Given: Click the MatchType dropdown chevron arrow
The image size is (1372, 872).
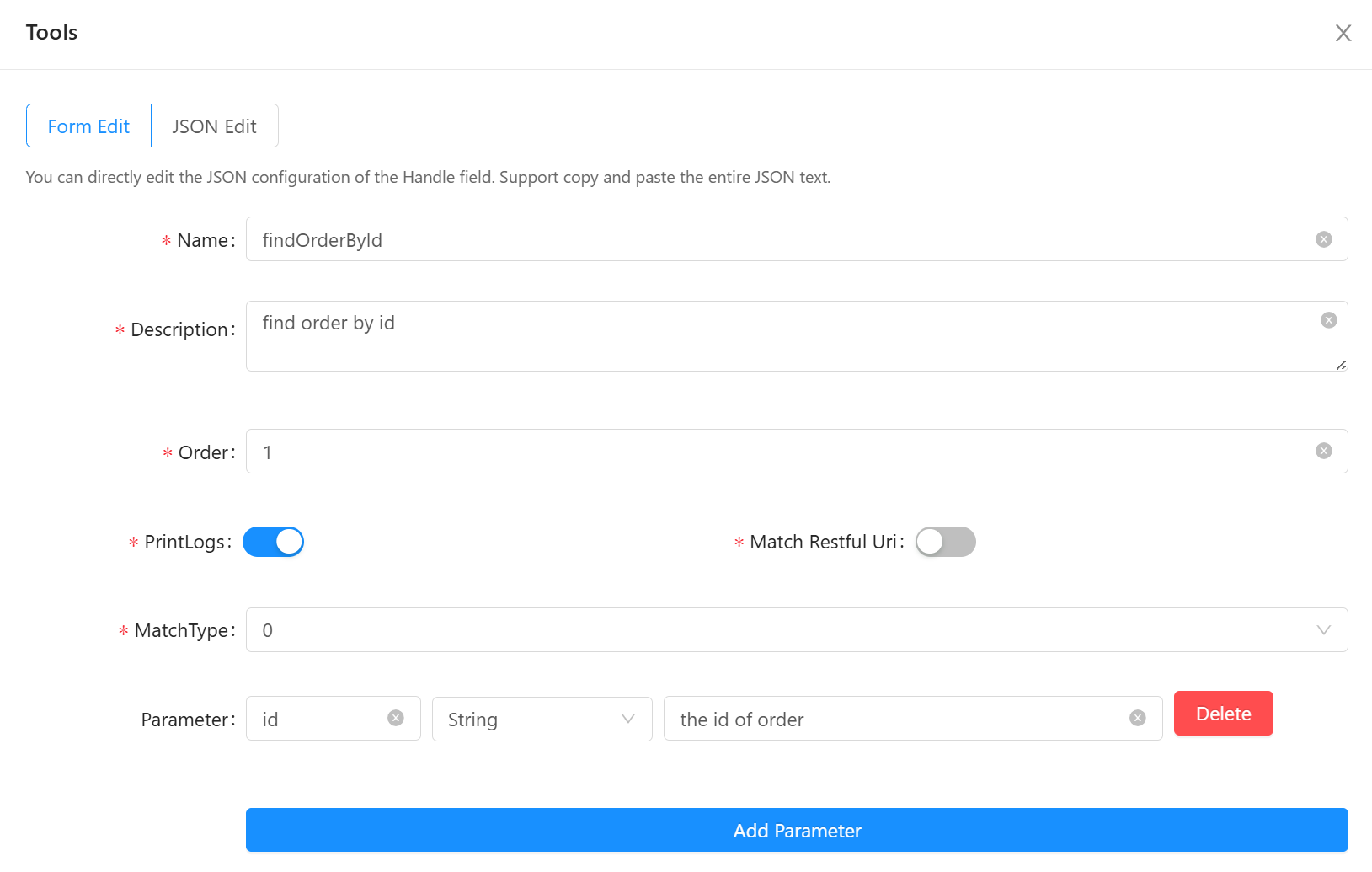Looking at the screenshot, I should (x=1323, y=630).
